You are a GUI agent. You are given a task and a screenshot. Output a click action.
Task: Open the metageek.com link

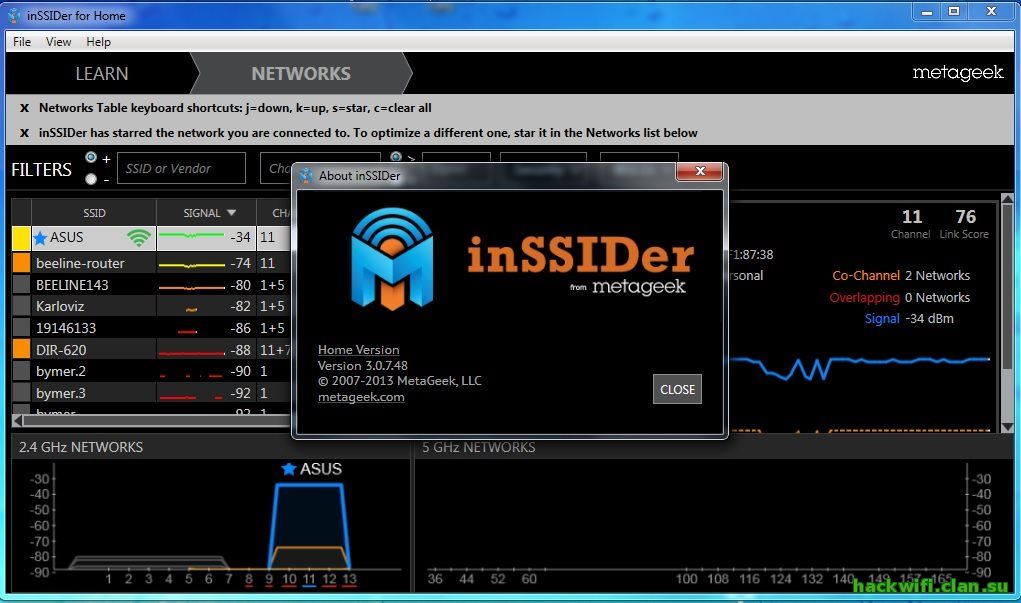pyautogui.click(x=361, y=397)
